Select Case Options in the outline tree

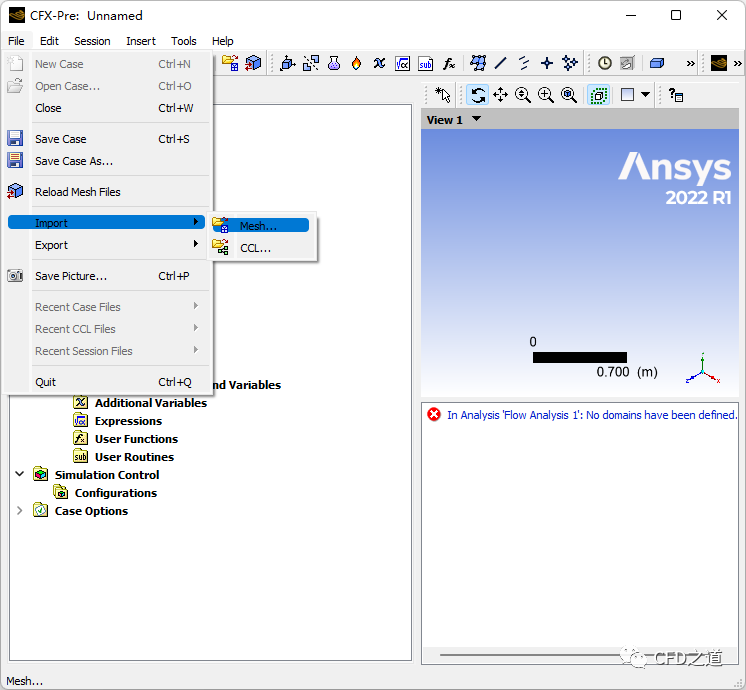[x=91, y=511]
